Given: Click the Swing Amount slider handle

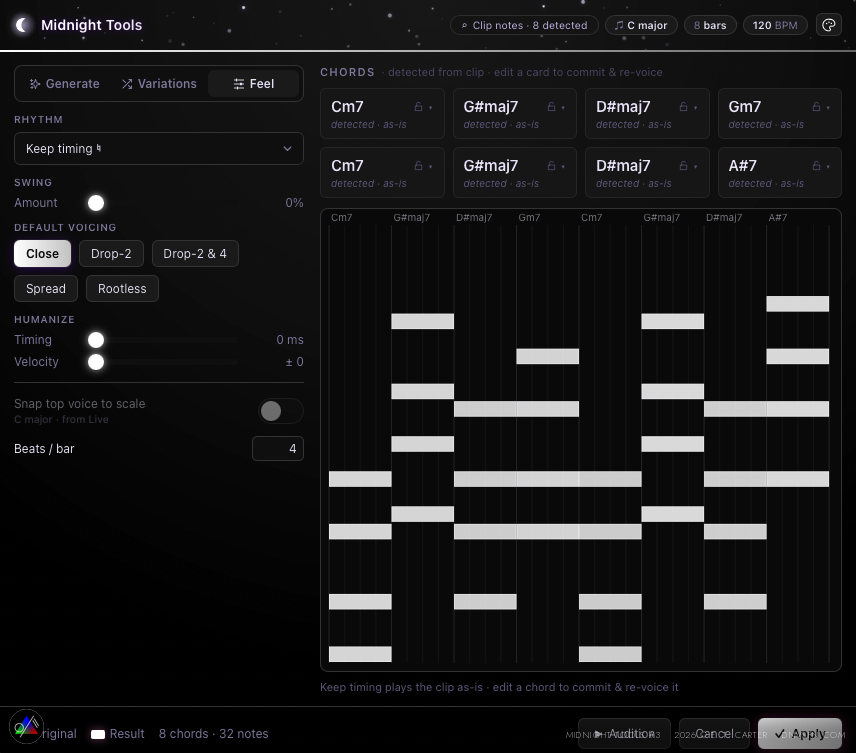Looking at the screenshot, I should click(x=96, y=203).
